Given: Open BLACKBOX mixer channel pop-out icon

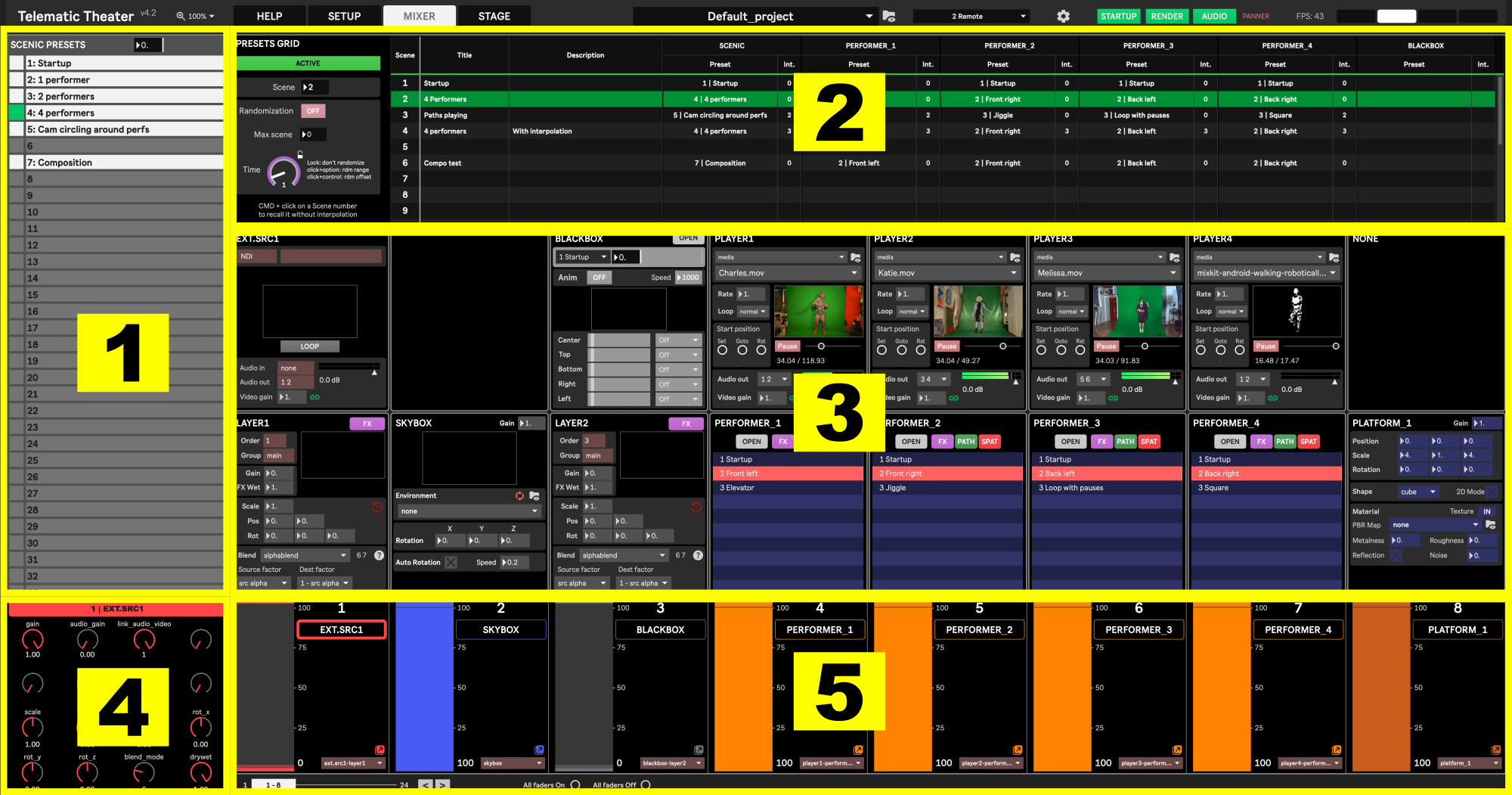Looking at the screenshot, I should click(699, 750).
